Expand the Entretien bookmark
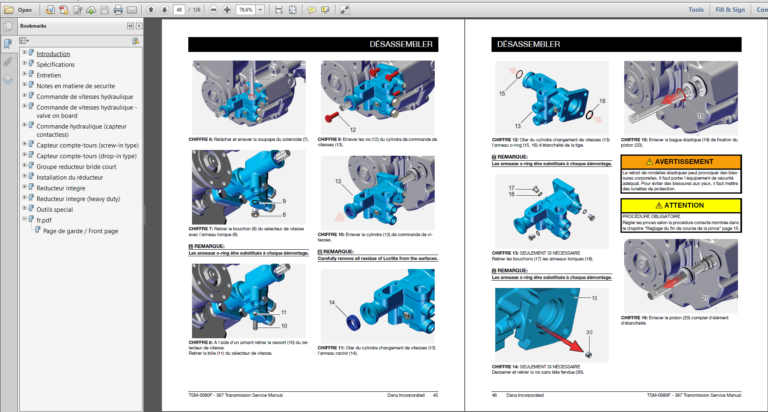Viewport: 768px width, 412px height. (x=24, y=73)
